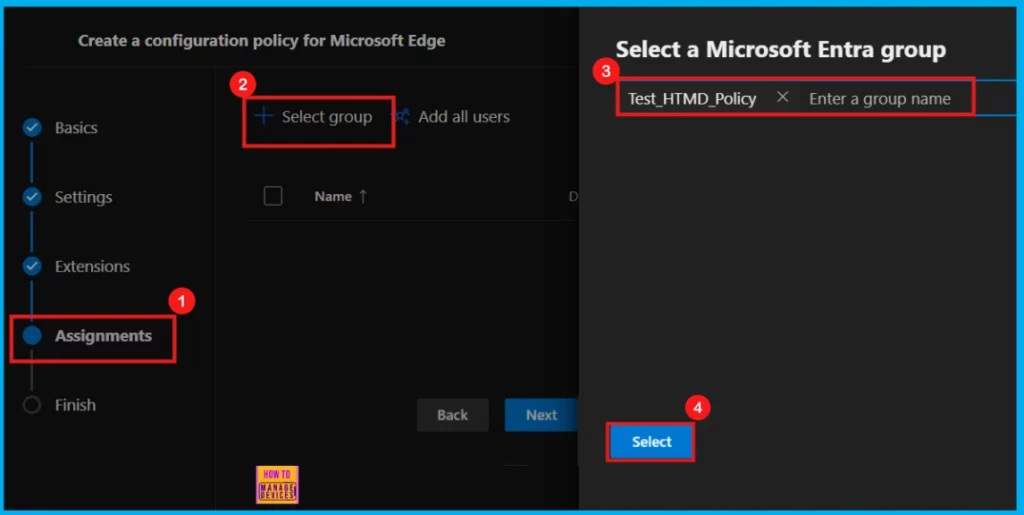Click the Create a configuration policy title
1024x515 pixels.
click(x=262, y=41)
